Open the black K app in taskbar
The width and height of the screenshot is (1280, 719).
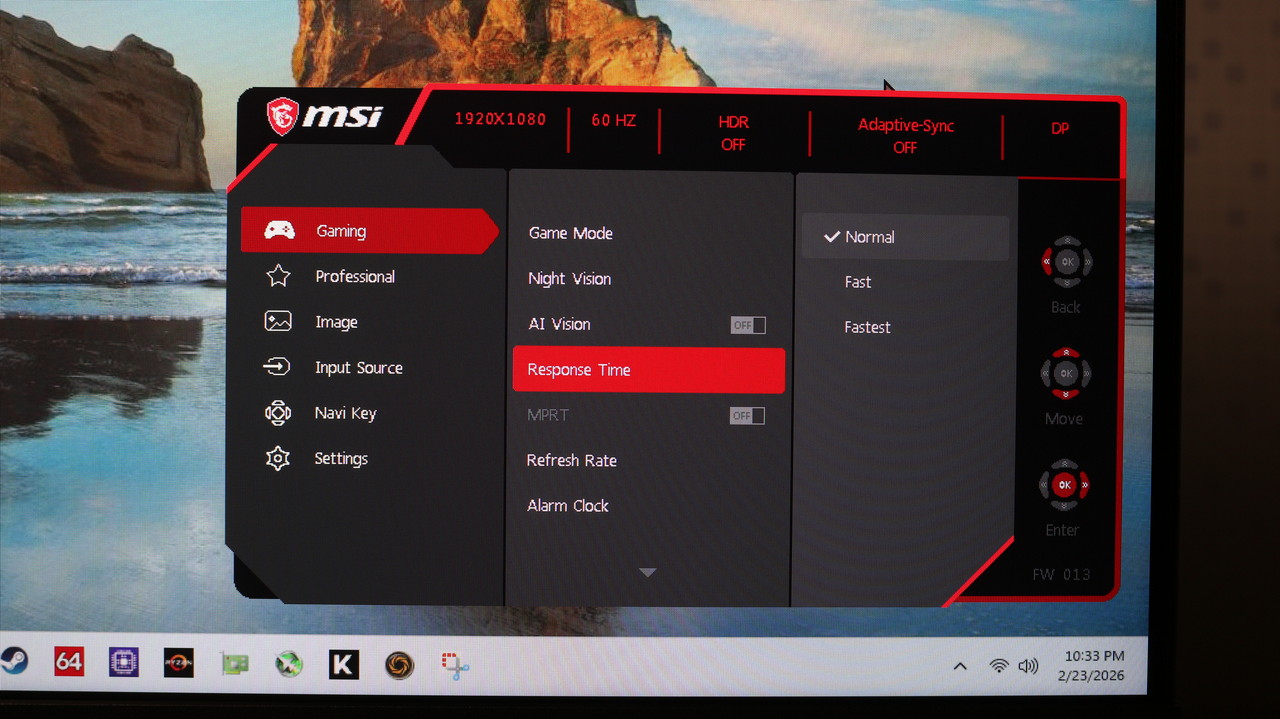(x=343, y=664)
